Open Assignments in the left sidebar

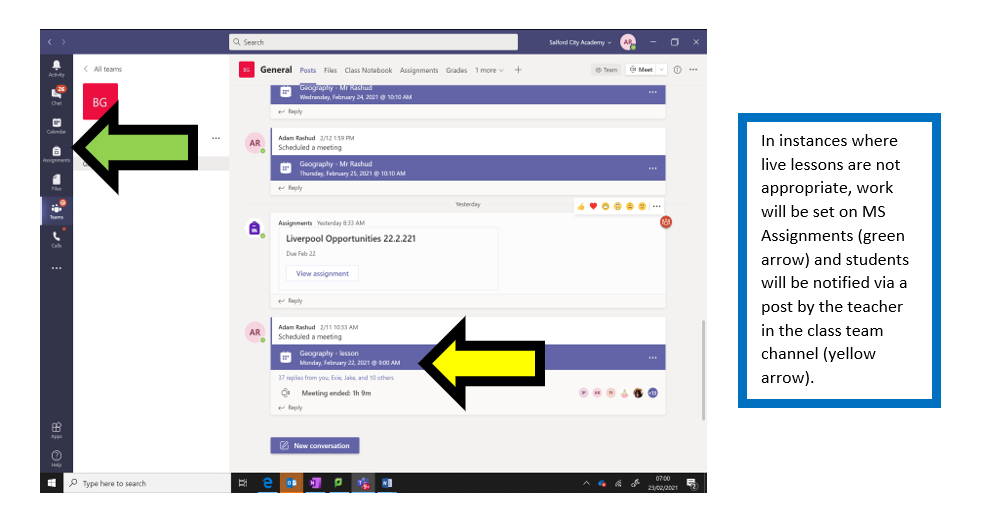[x=56, y=154]
